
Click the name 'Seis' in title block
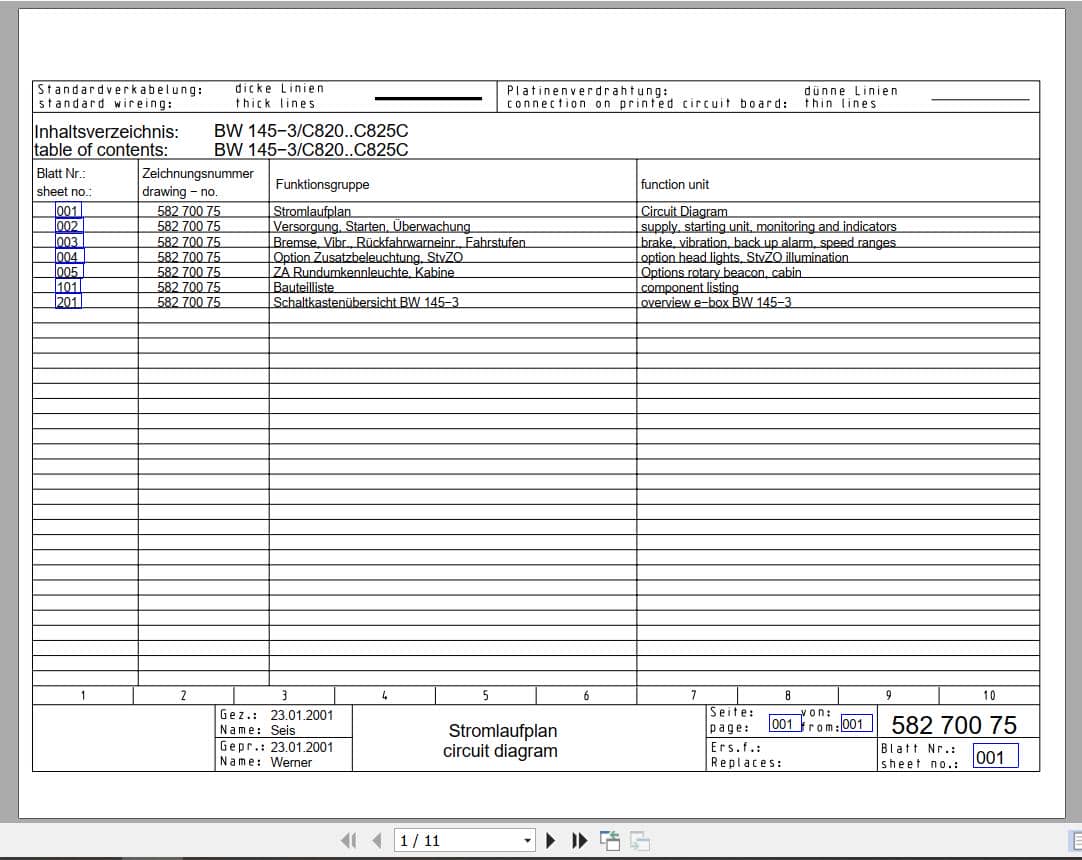[283, 730]
